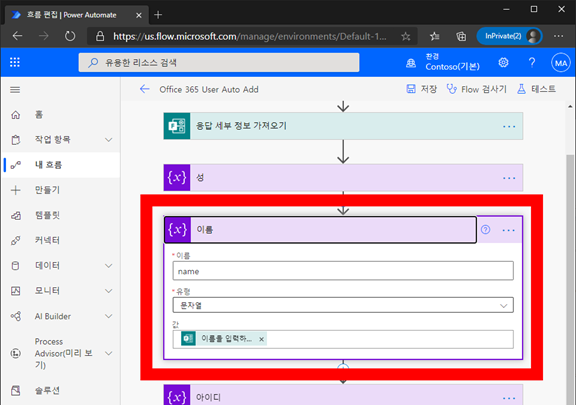
Task: Open the 이름 step ellipsis menu
Action: tap(508, 230)
